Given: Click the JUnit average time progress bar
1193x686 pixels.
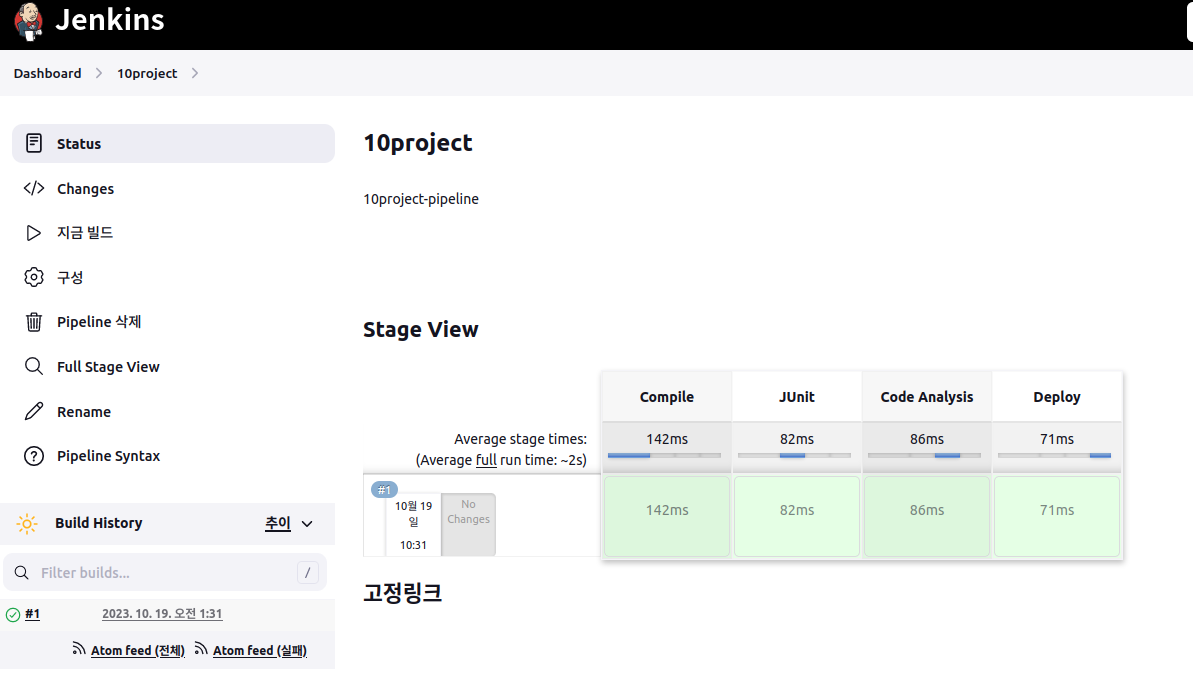Looking at the screenshot, I should pyautogui.click(x=794, y=455).
